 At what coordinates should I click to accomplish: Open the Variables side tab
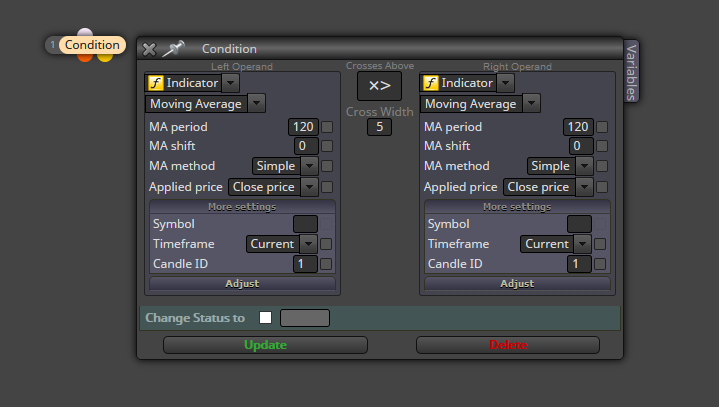[x=631, y=72]
